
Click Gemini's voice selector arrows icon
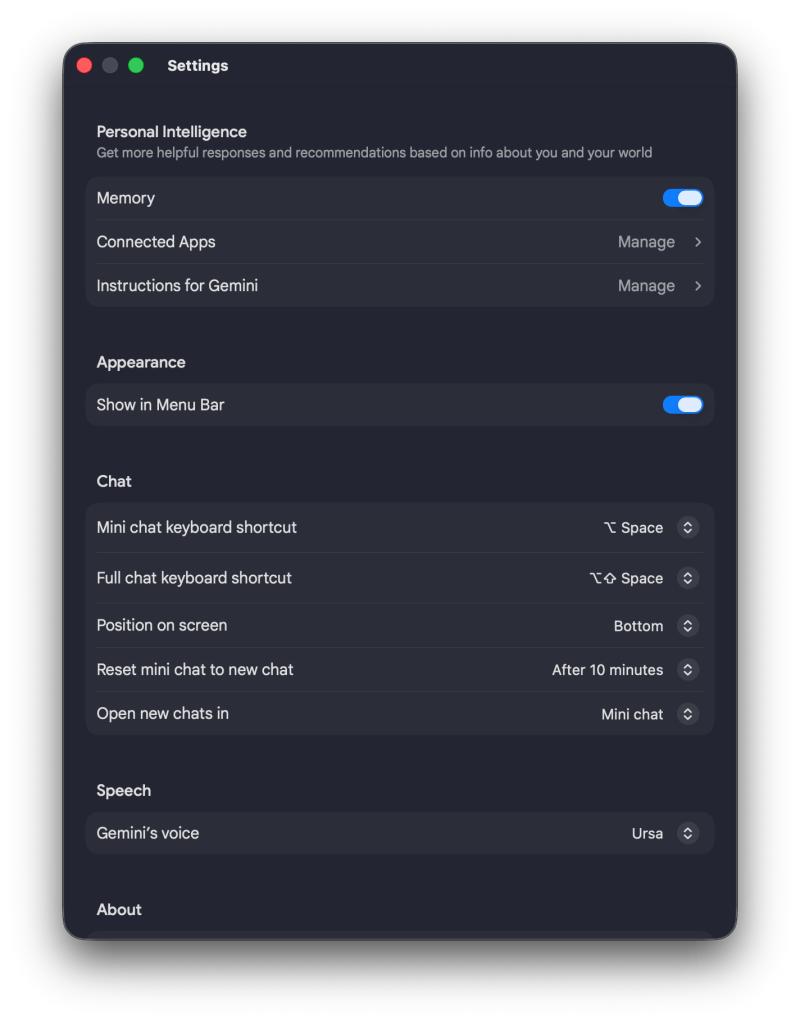click(687, 833)
